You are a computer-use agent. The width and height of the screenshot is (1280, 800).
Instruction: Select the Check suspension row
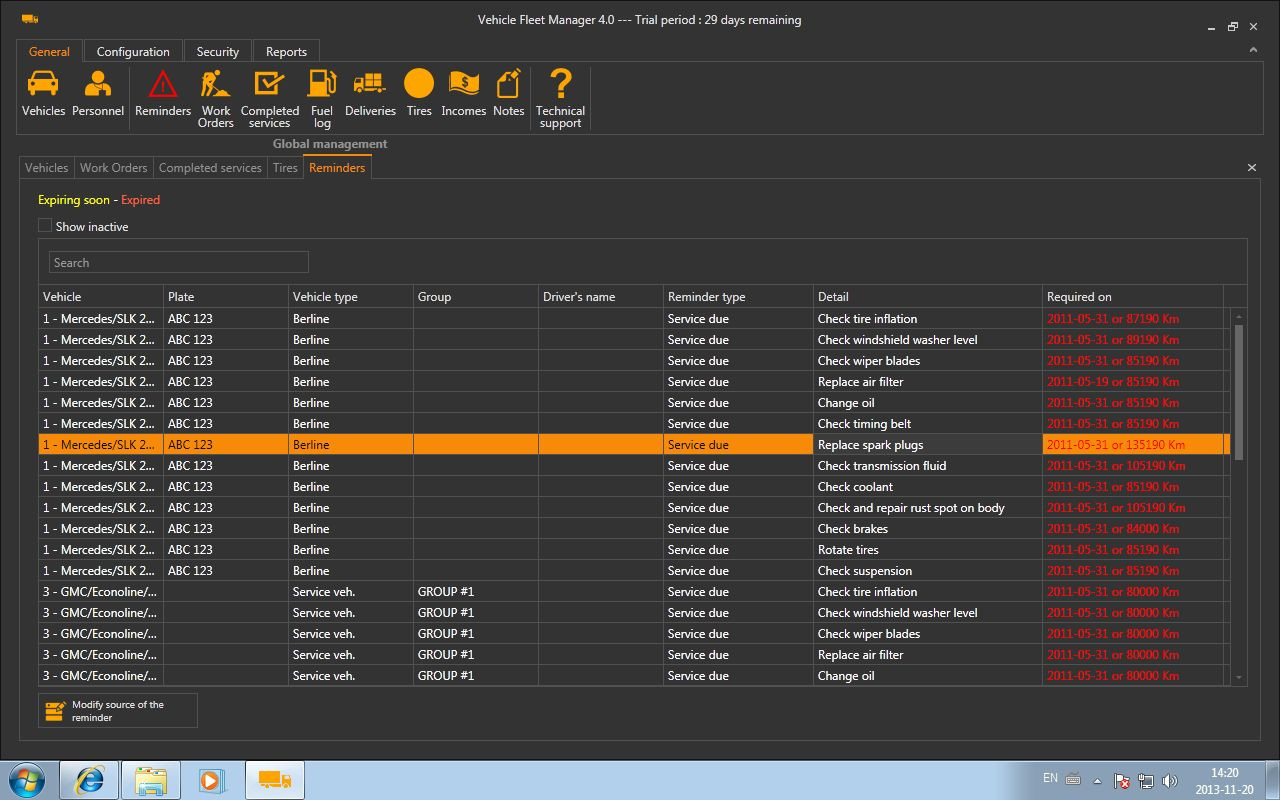pos(635,571)
